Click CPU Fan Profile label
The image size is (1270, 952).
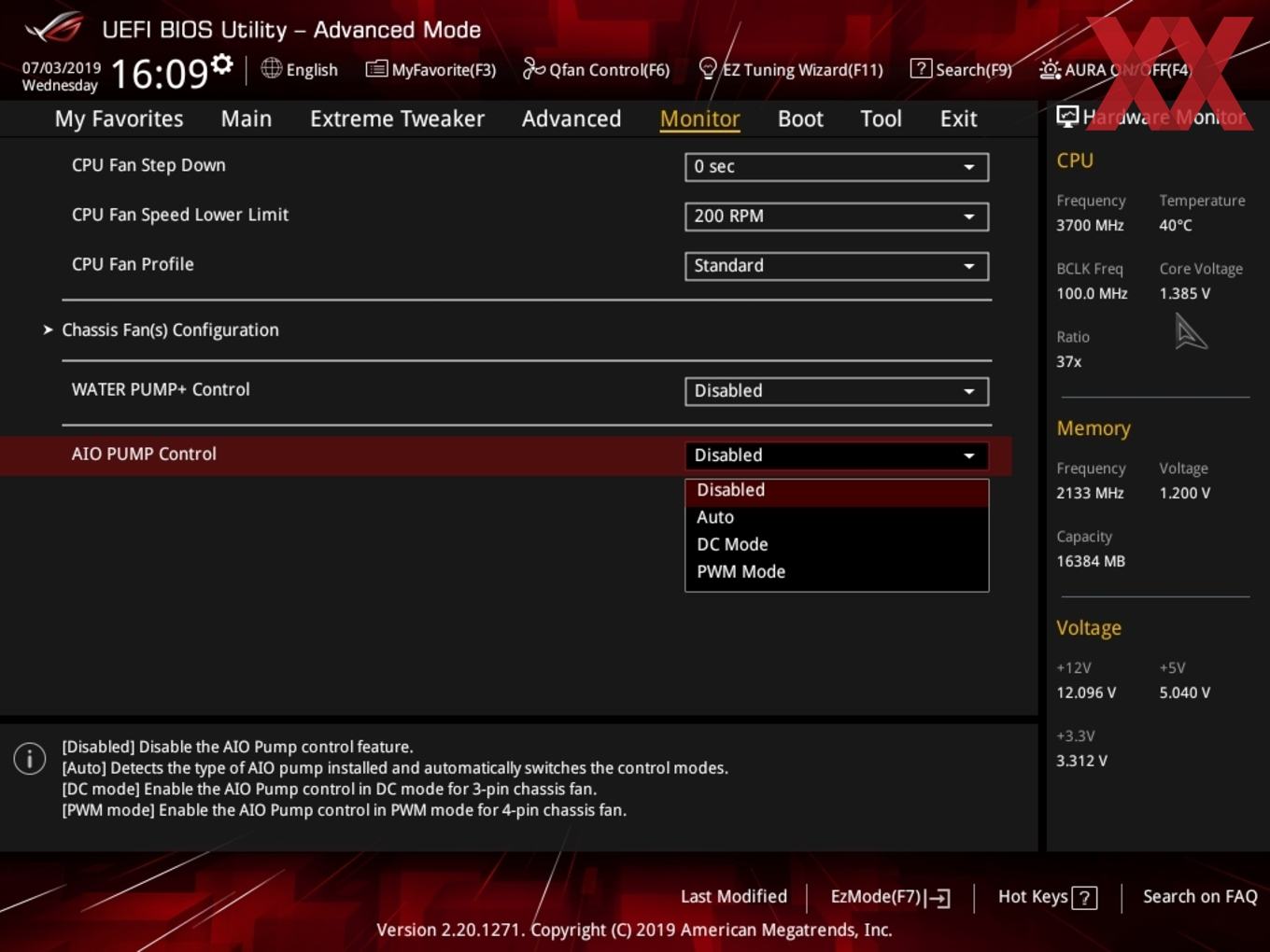coord(133,265)
